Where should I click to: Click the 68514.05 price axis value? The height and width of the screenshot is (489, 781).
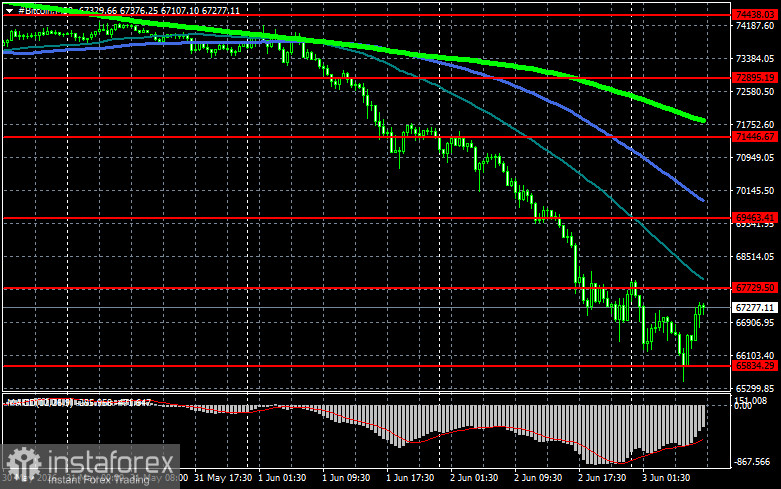pos(755,256)
